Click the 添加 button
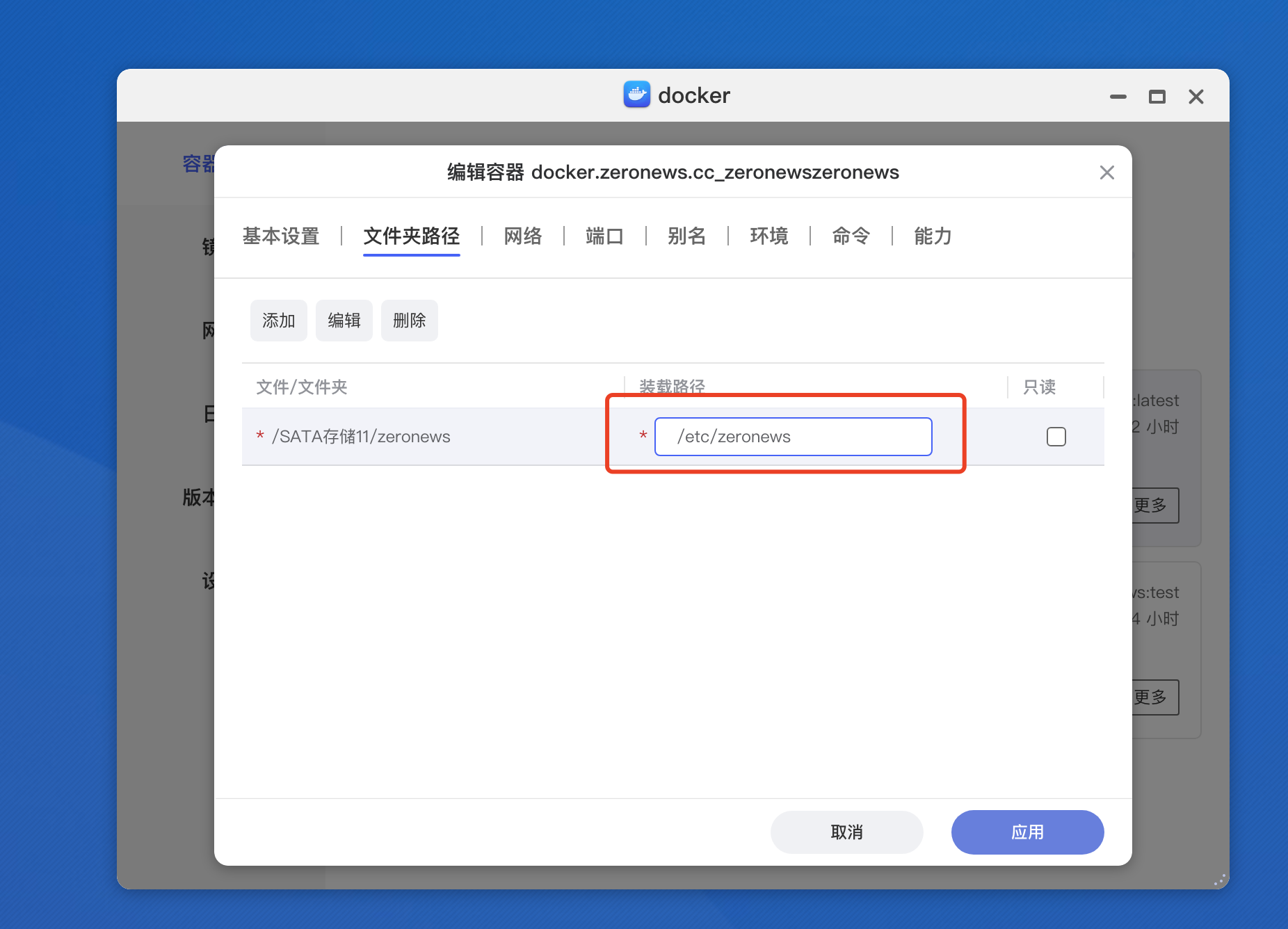 279,321
